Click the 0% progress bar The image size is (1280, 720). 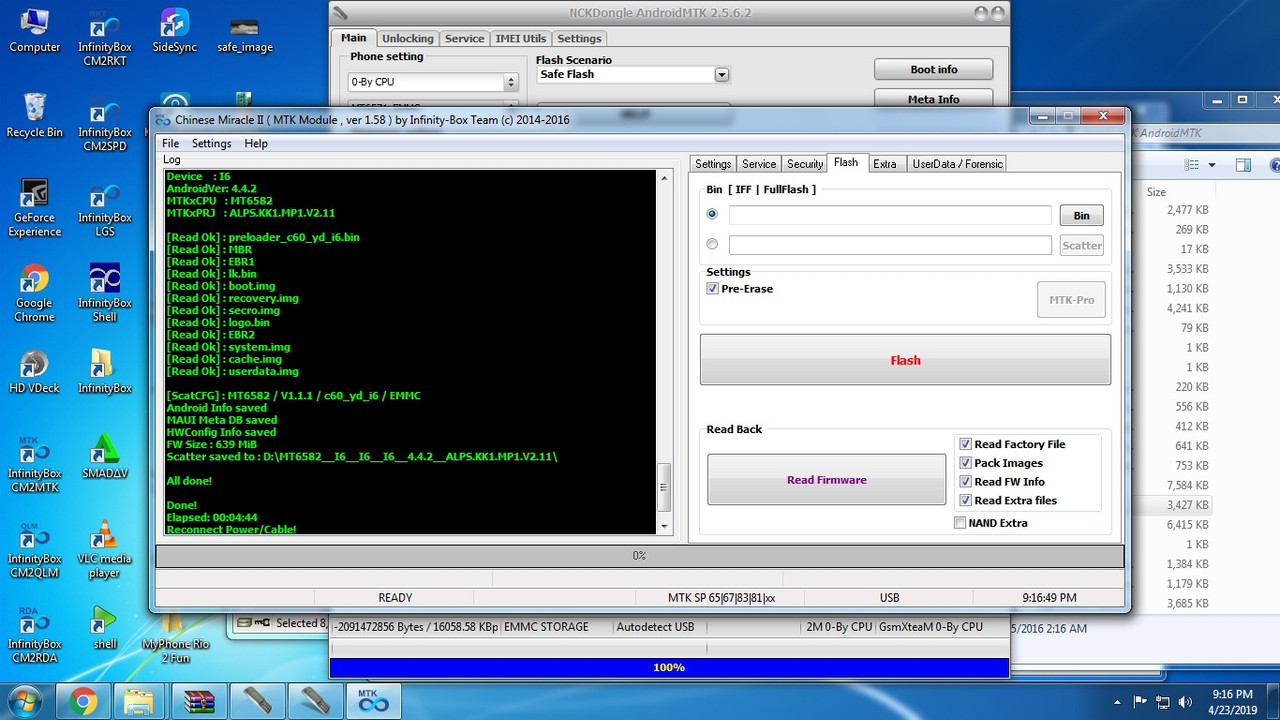tap(639, 556)
